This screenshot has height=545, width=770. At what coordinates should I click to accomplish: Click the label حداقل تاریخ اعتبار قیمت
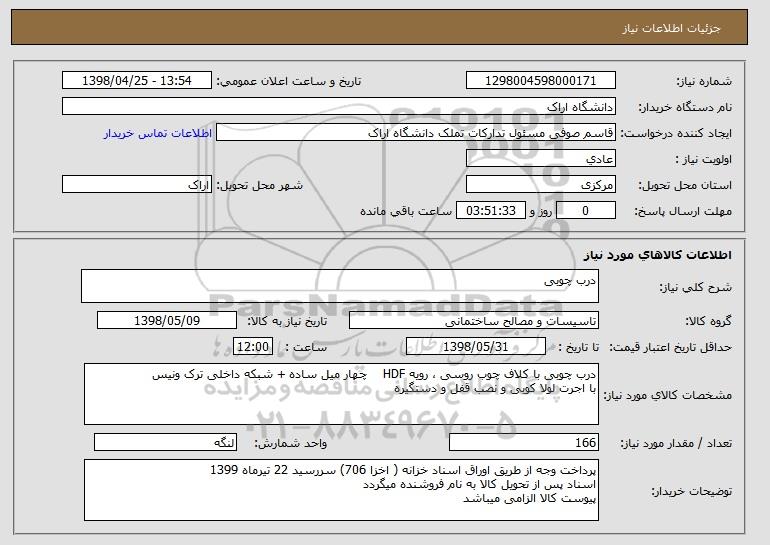click(670, 347)
